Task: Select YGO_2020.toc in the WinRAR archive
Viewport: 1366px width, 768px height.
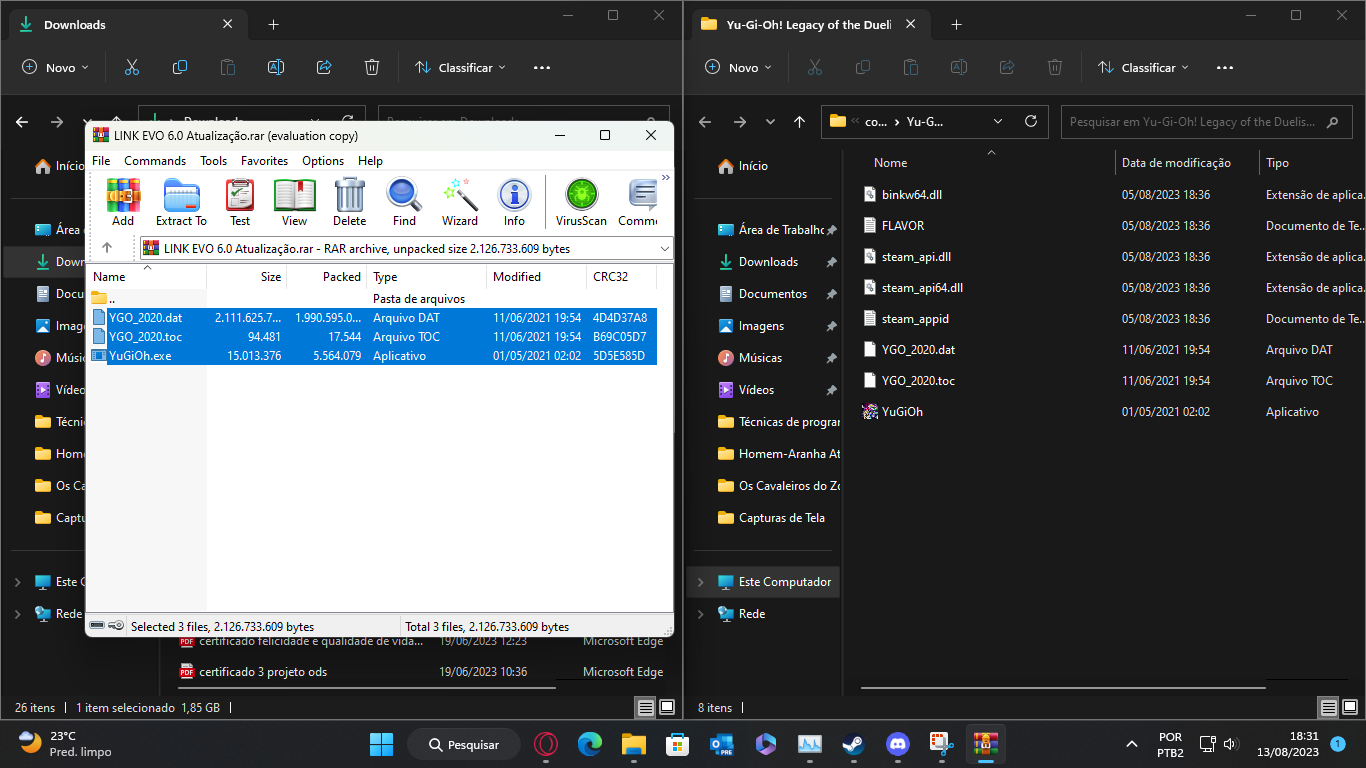Action: pyautogui.click(x=374, y=337)
